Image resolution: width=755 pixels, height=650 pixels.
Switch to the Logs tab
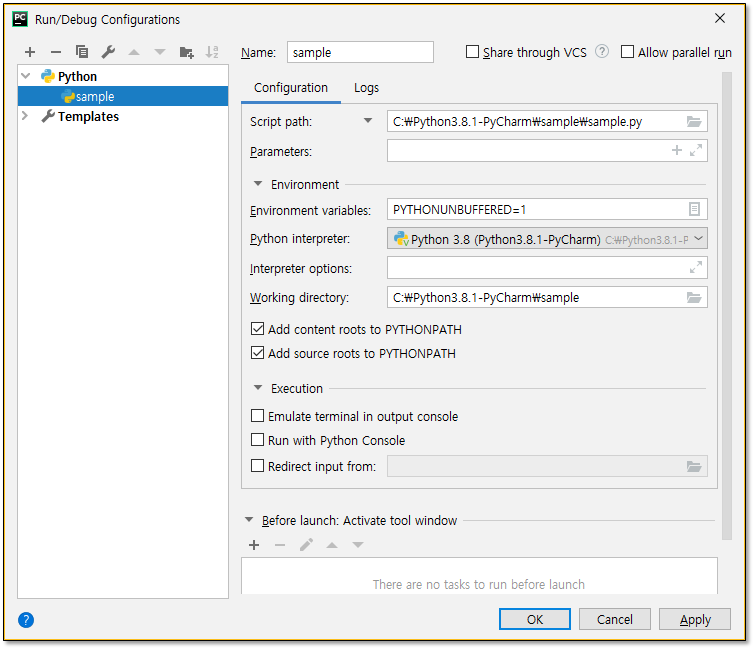[366, 88]
